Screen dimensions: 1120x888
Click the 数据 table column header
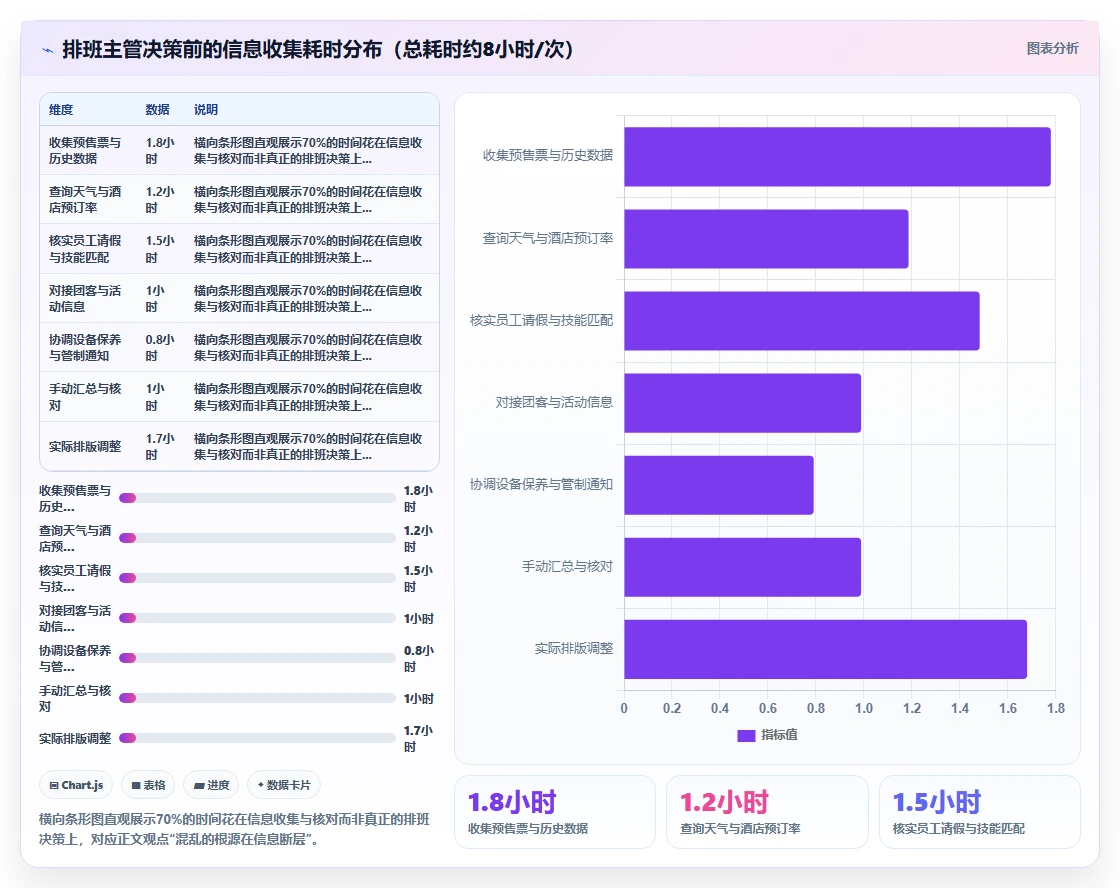point(157,109)
